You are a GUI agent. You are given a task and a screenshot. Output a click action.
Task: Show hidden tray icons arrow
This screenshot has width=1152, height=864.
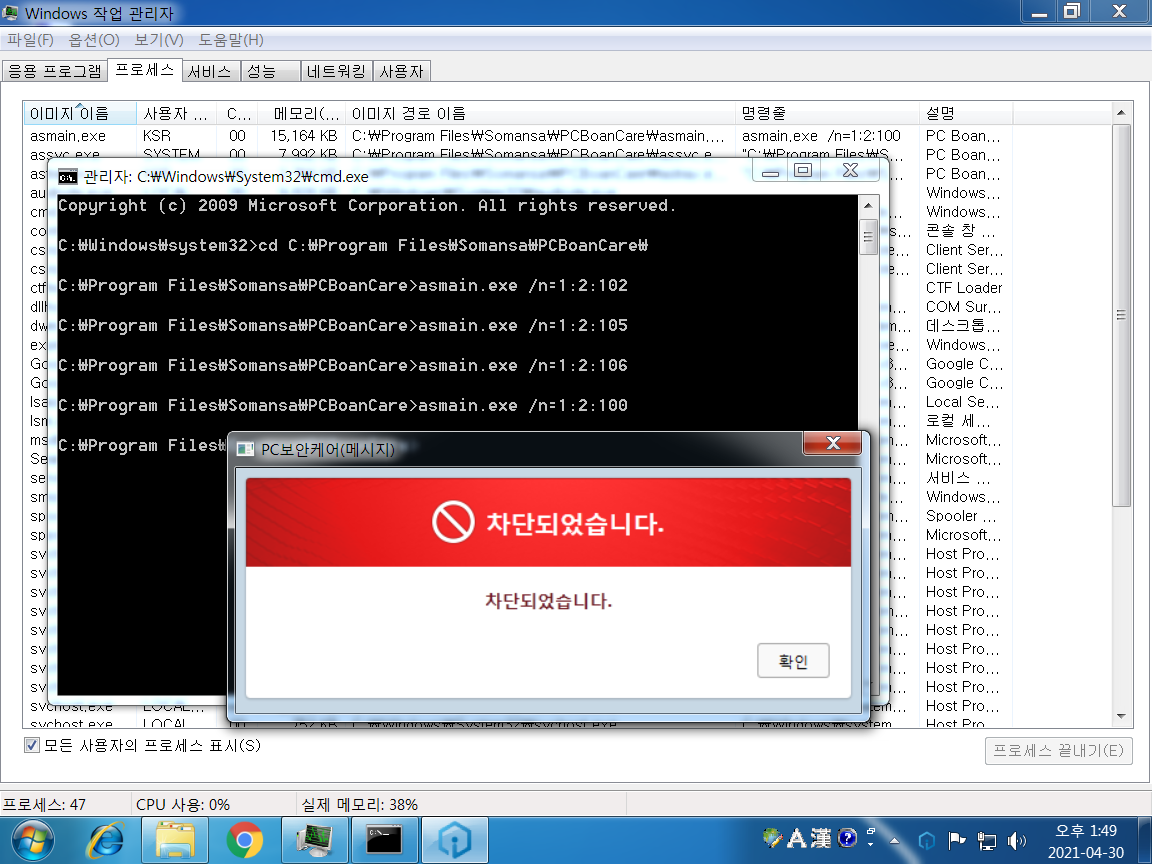click(x=894, y=840)
